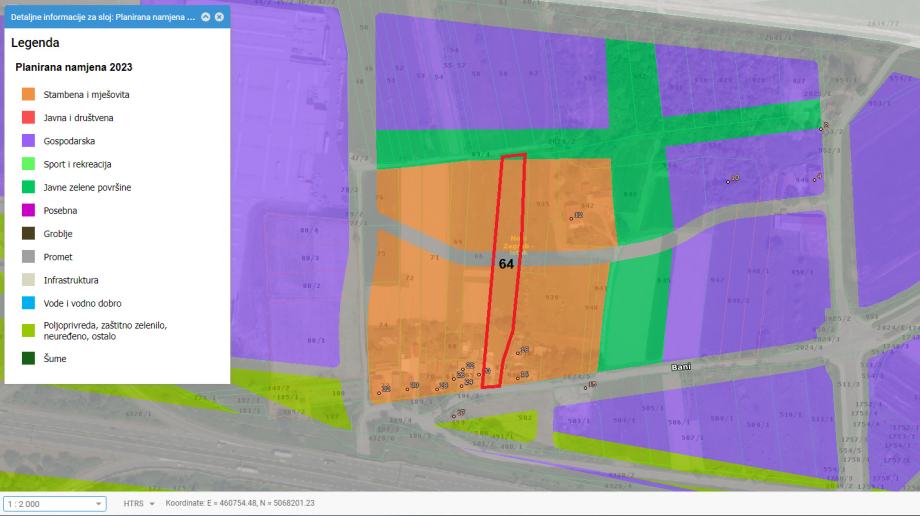The width and height of the screenshot is (920, 516).
Task: Click the grey Promet legend swatch
Action: click(28, 257)
